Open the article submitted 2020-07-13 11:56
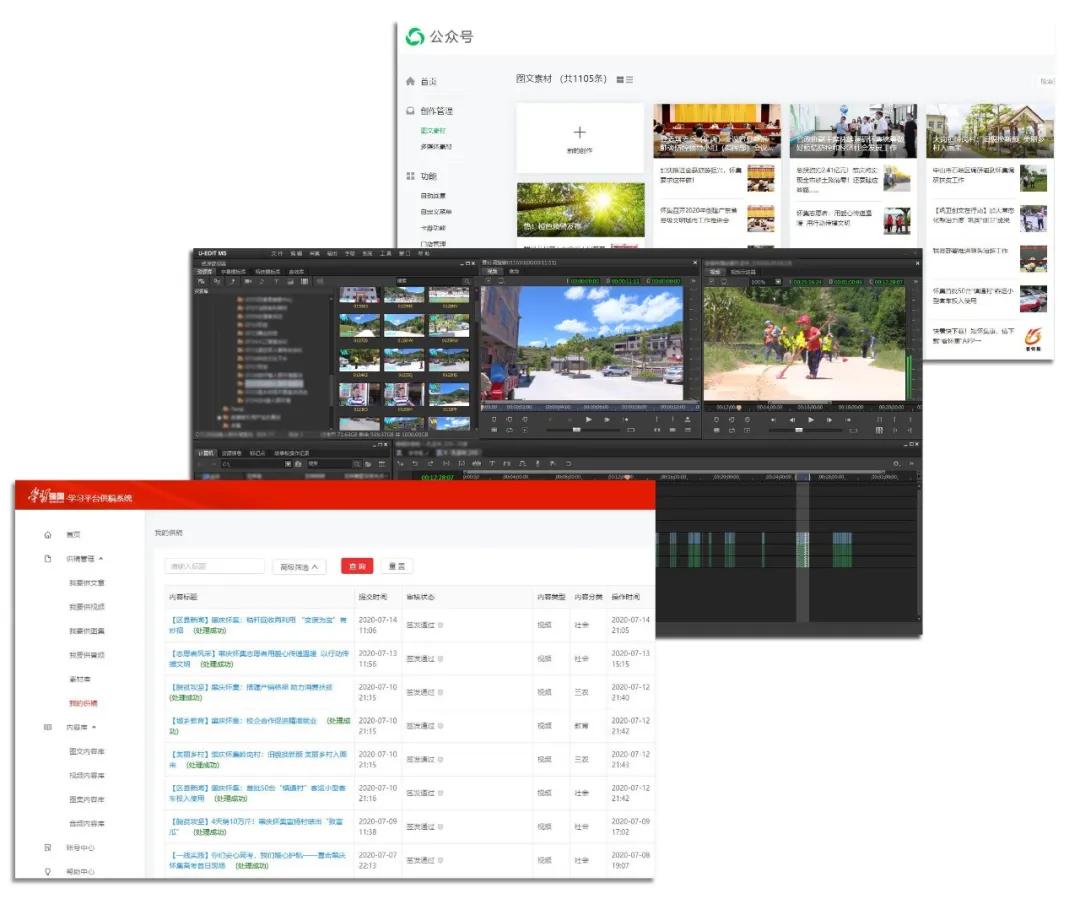 click(258, 659)
